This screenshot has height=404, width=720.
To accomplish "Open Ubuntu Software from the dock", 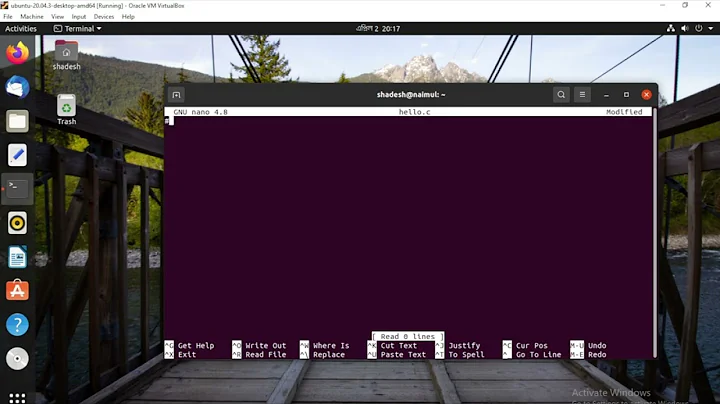I will pyautogui.click(x=17, y=291).
